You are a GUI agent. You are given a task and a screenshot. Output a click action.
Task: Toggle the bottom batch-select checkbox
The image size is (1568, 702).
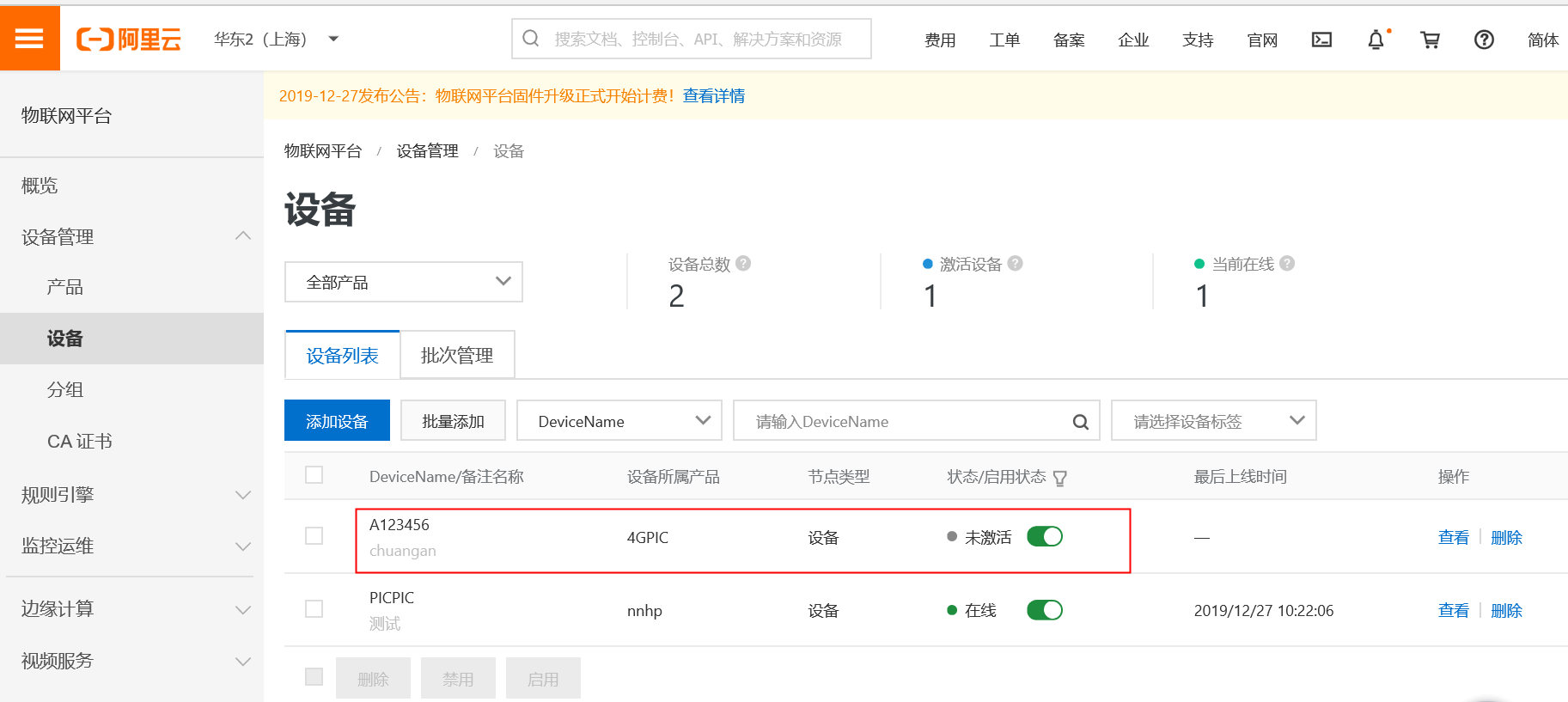coord(314,677)
